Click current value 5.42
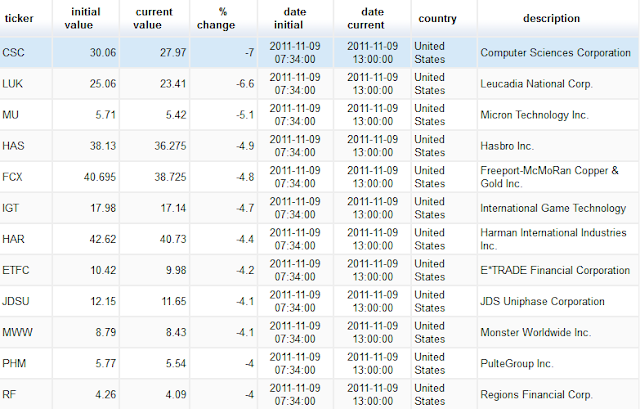The width and height of the screenshot is (640, 409). coord(176,115)
